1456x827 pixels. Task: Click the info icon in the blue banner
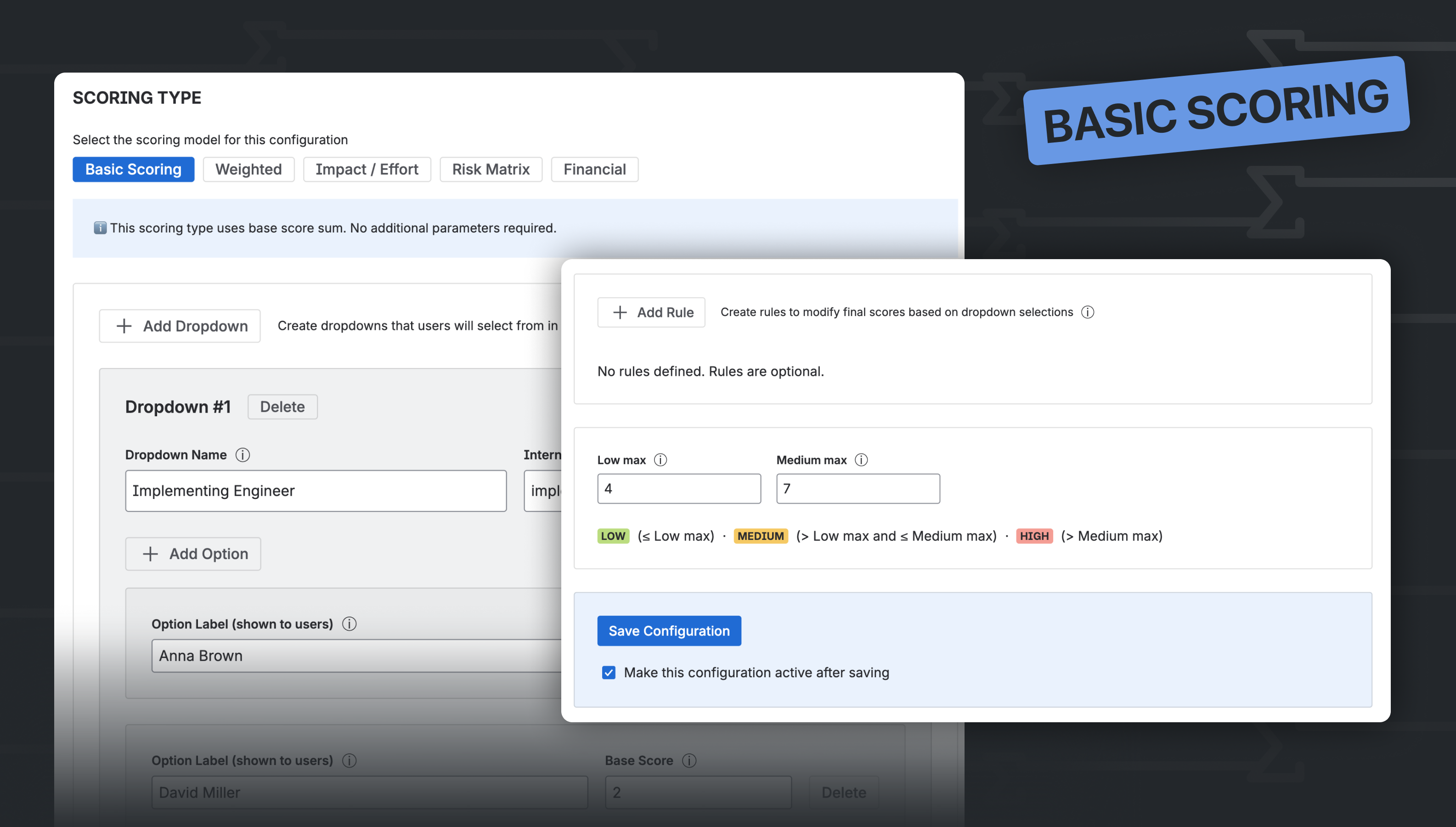point(100,228)
